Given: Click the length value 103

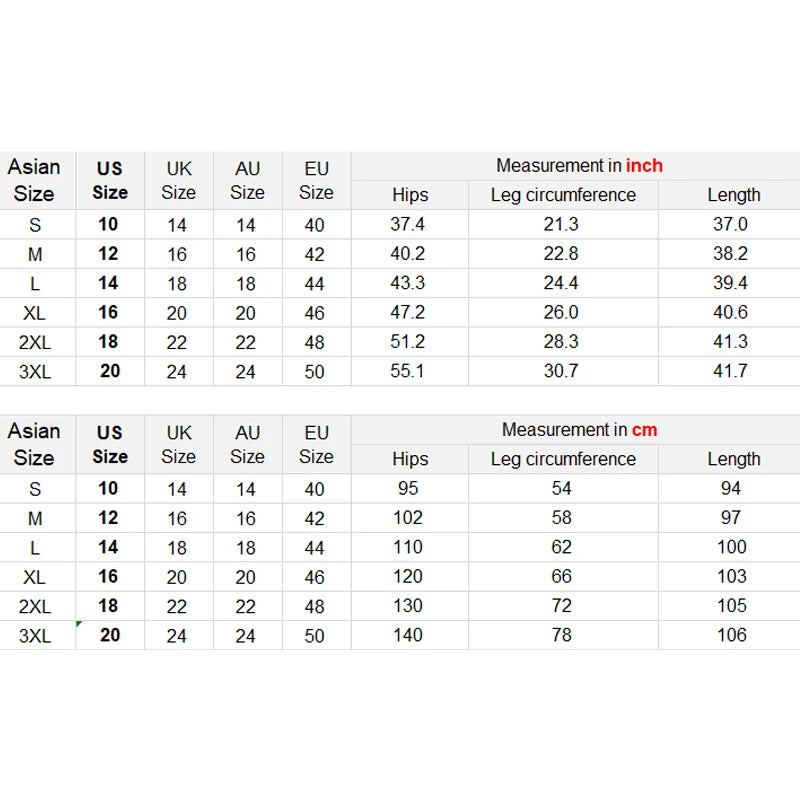Looking at the screenshot, I should click(732, 577).
